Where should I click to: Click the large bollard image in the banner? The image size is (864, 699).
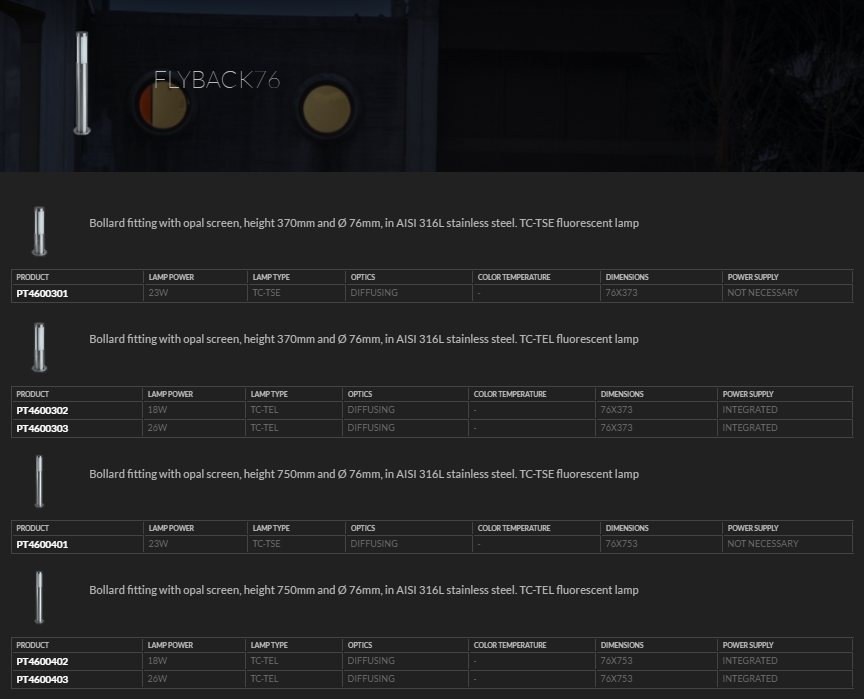tap(82, 83)
